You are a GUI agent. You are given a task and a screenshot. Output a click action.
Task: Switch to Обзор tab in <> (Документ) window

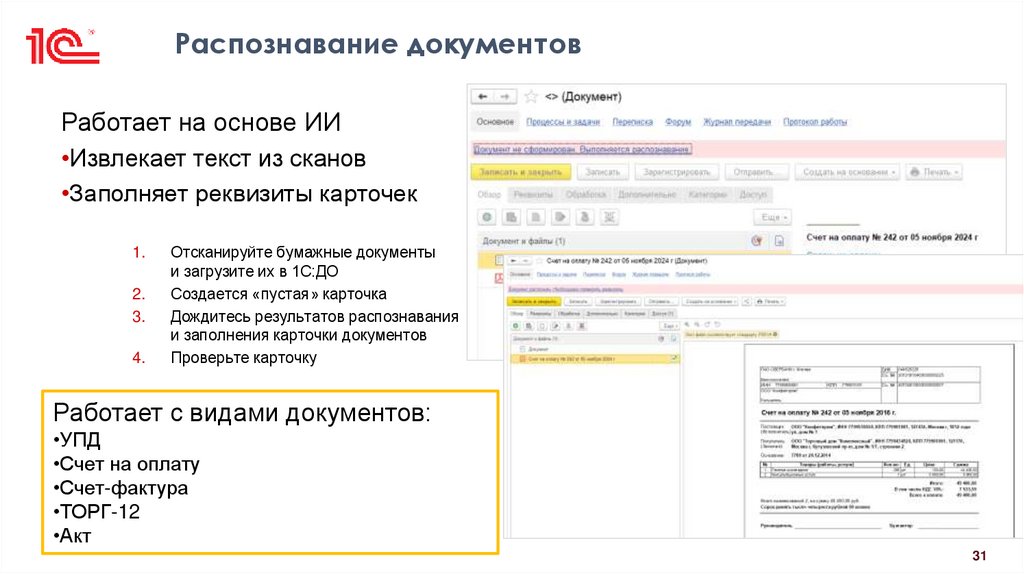(488, 195)
